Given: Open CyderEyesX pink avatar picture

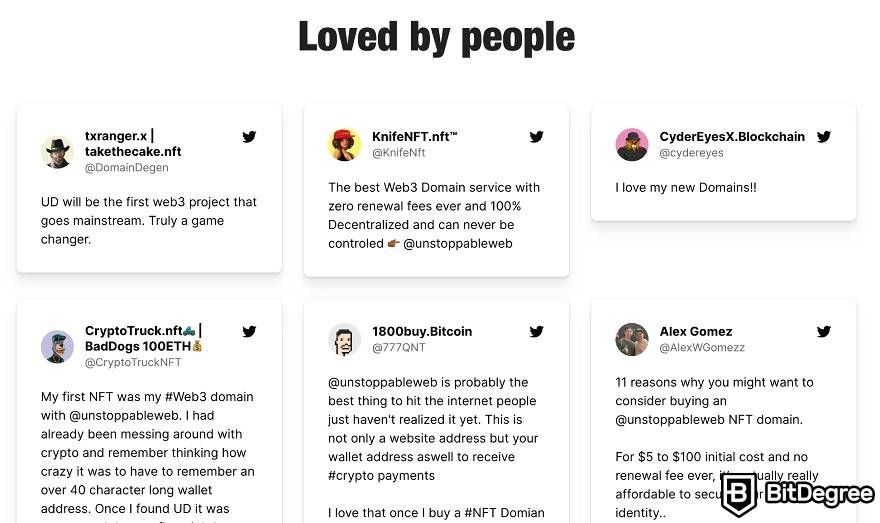Looking at the screenshot, I should pos(632,144).
